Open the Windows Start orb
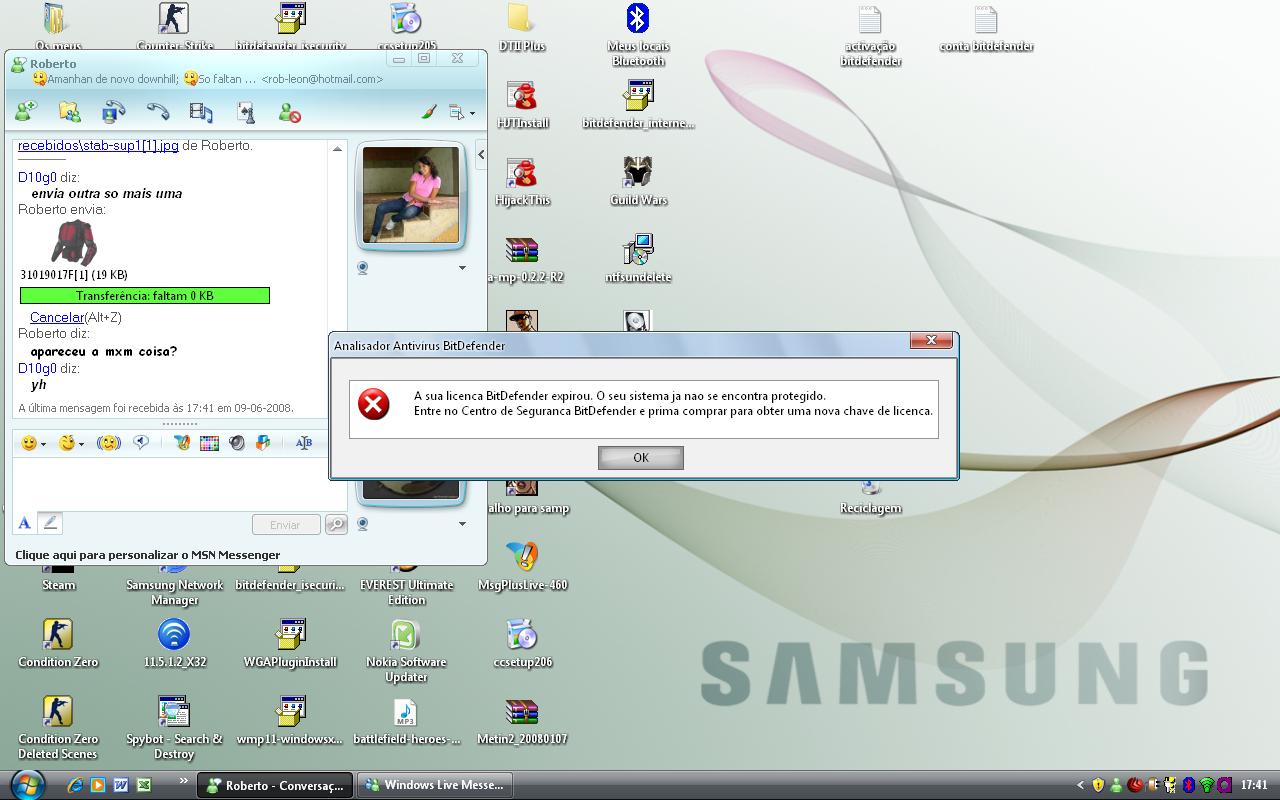This screenshot has height=800, width=1280. [x=26, y=784]
